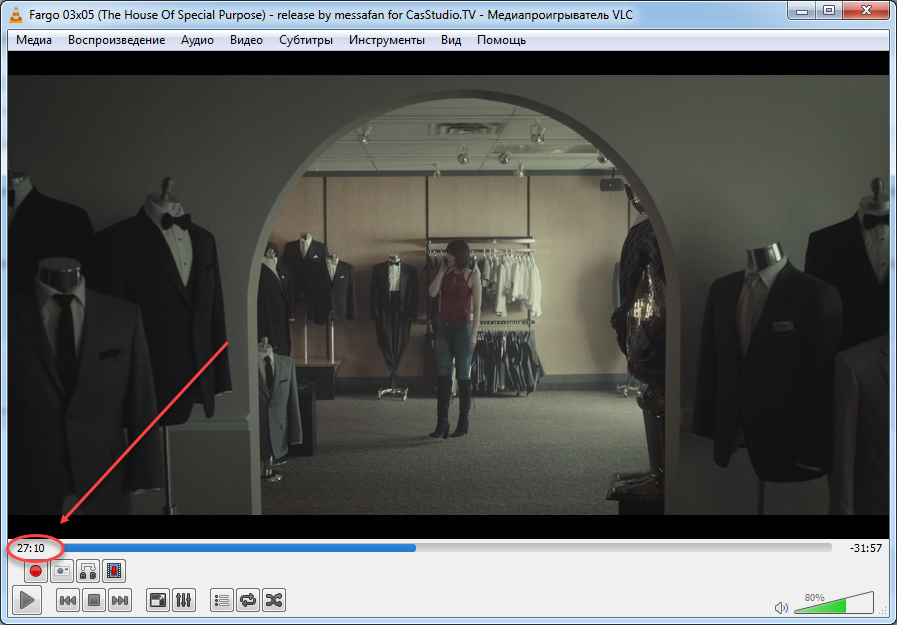897x625 pixels.
Task: Toggle the loop/repeat mode
Action: pos(248,600)
